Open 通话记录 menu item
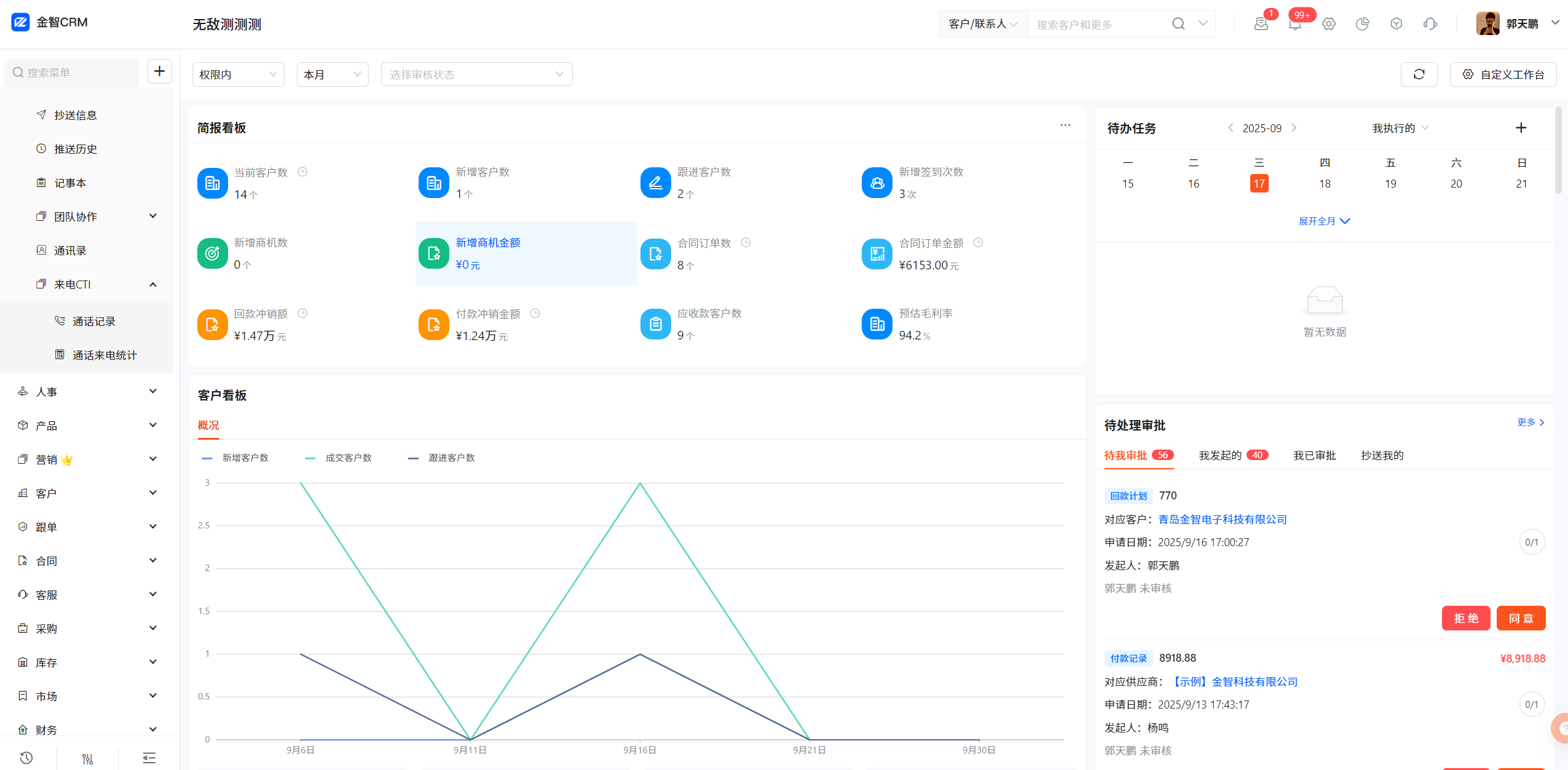 pos(93,321)
